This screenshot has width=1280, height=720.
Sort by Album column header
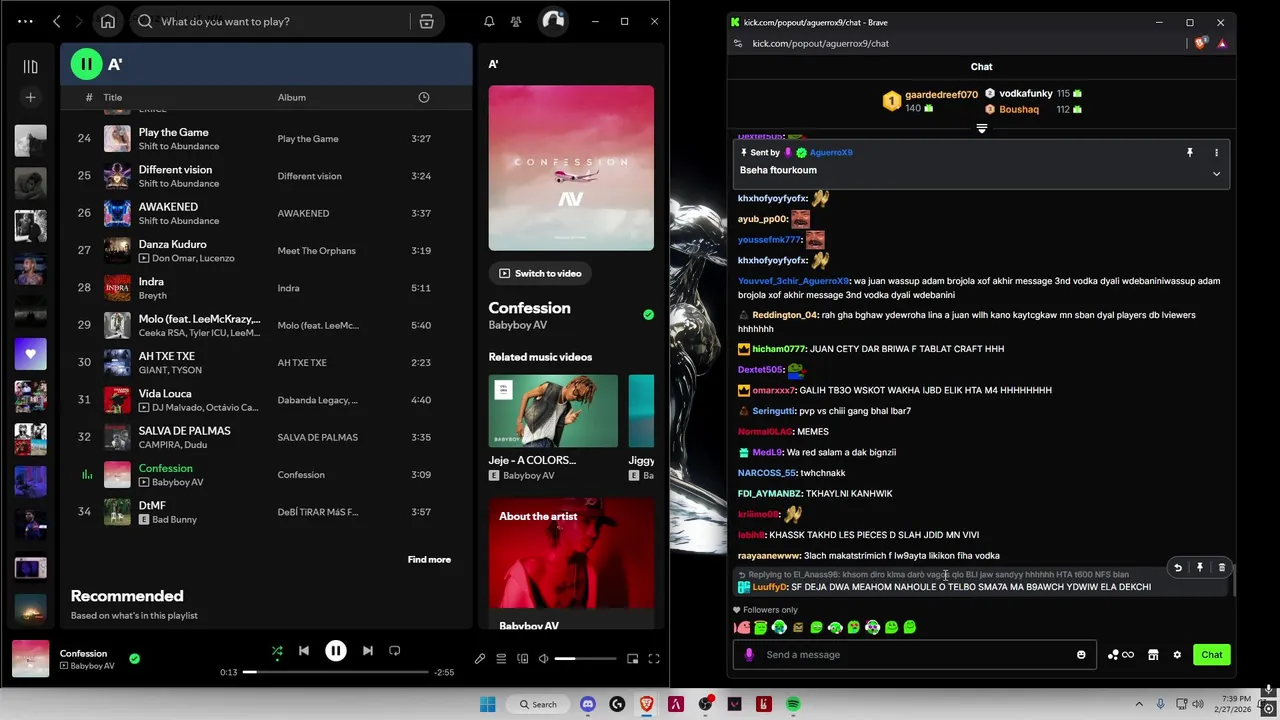pyautogui.click(x=292, y=97)
